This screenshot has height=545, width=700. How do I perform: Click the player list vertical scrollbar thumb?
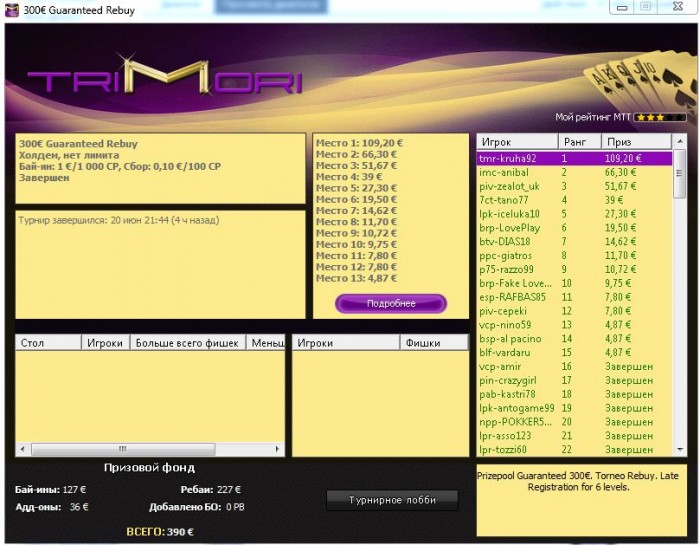coord(679,174)
